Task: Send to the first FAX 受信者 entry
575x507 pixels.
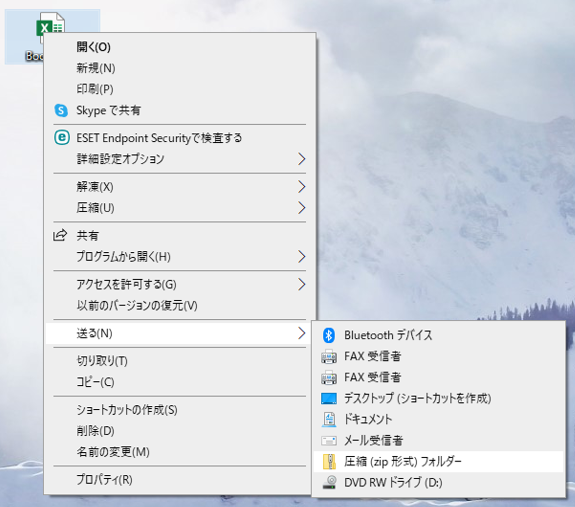Action: (439, 356)
